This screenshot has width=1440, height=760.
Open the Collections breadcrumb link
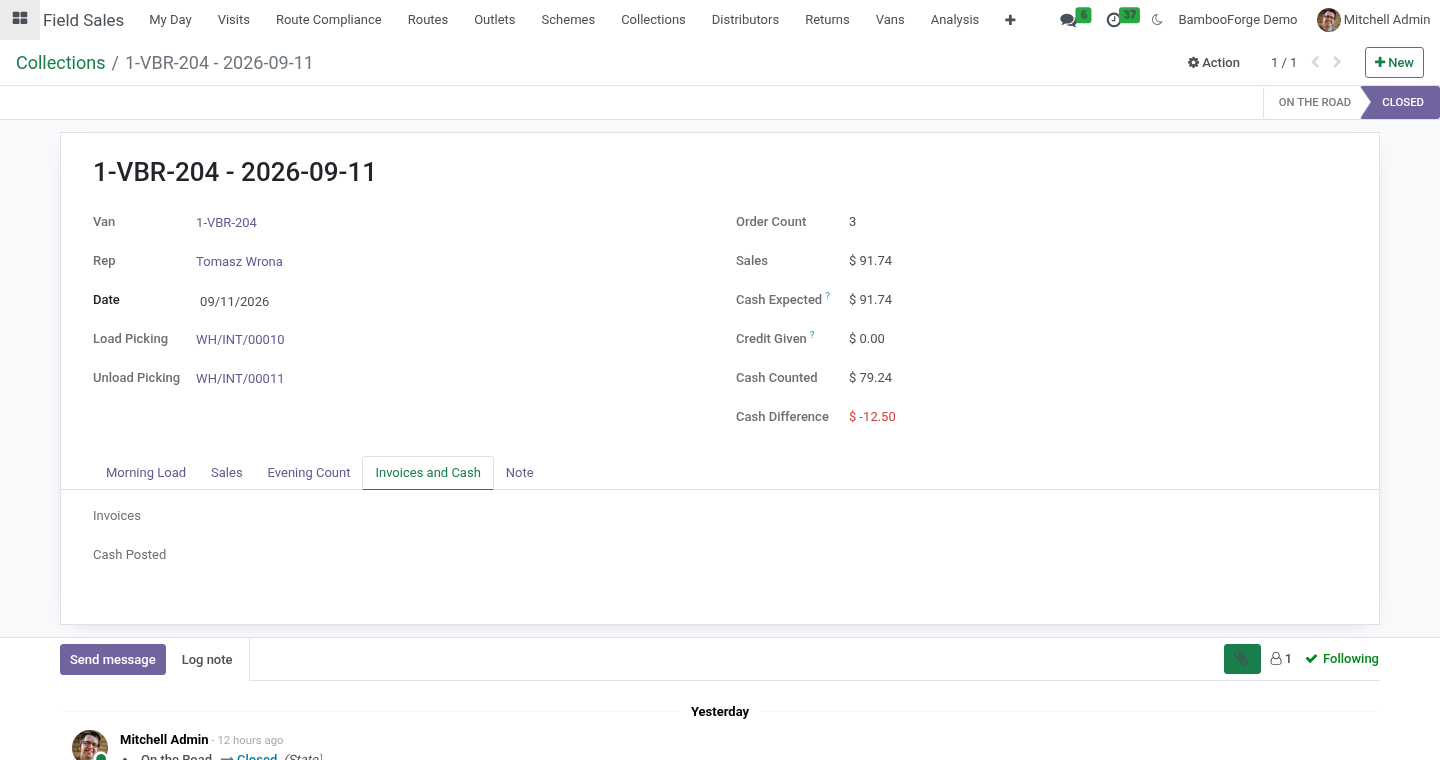point(61,63)
